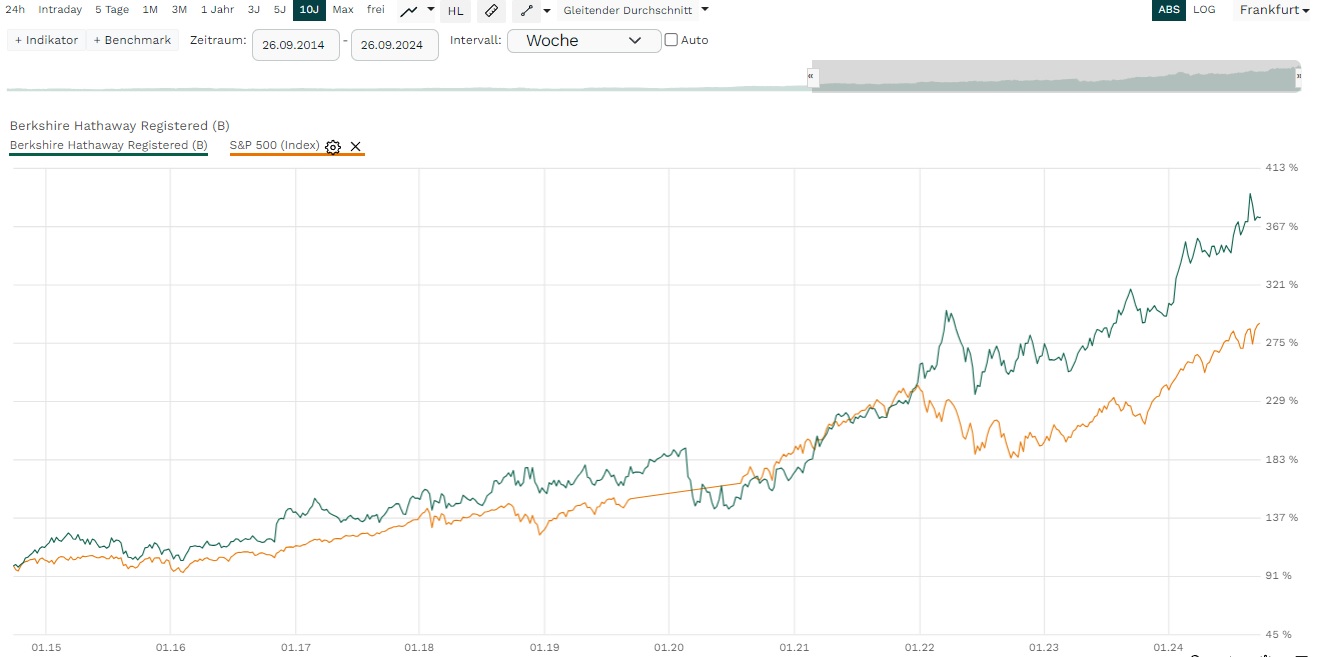Select 24h time range
This screenshot has width=1317, height=657.
click(x=15, y=10)
